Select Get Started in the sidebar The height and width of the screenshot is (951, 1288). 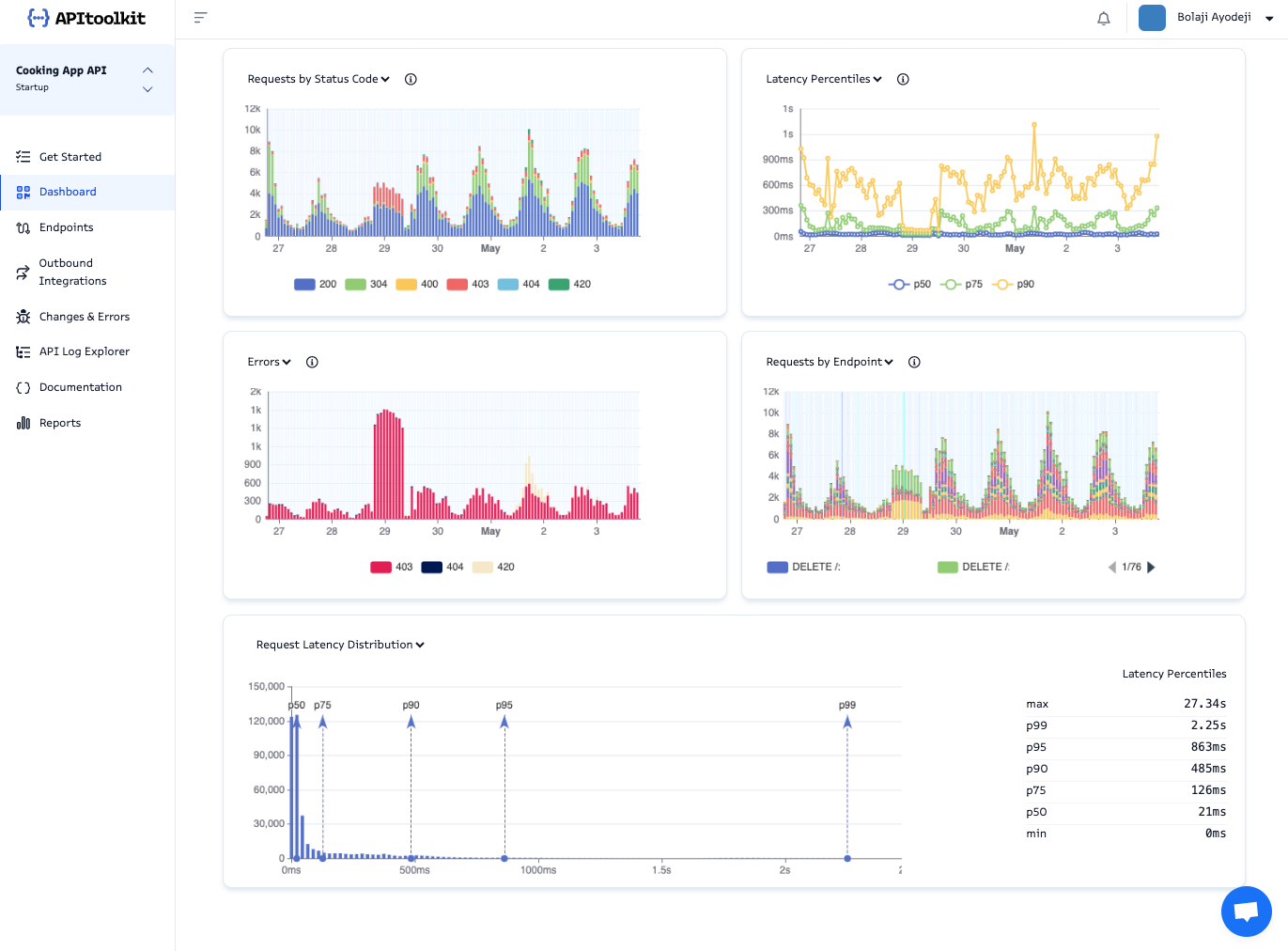(x=70, y=157)
